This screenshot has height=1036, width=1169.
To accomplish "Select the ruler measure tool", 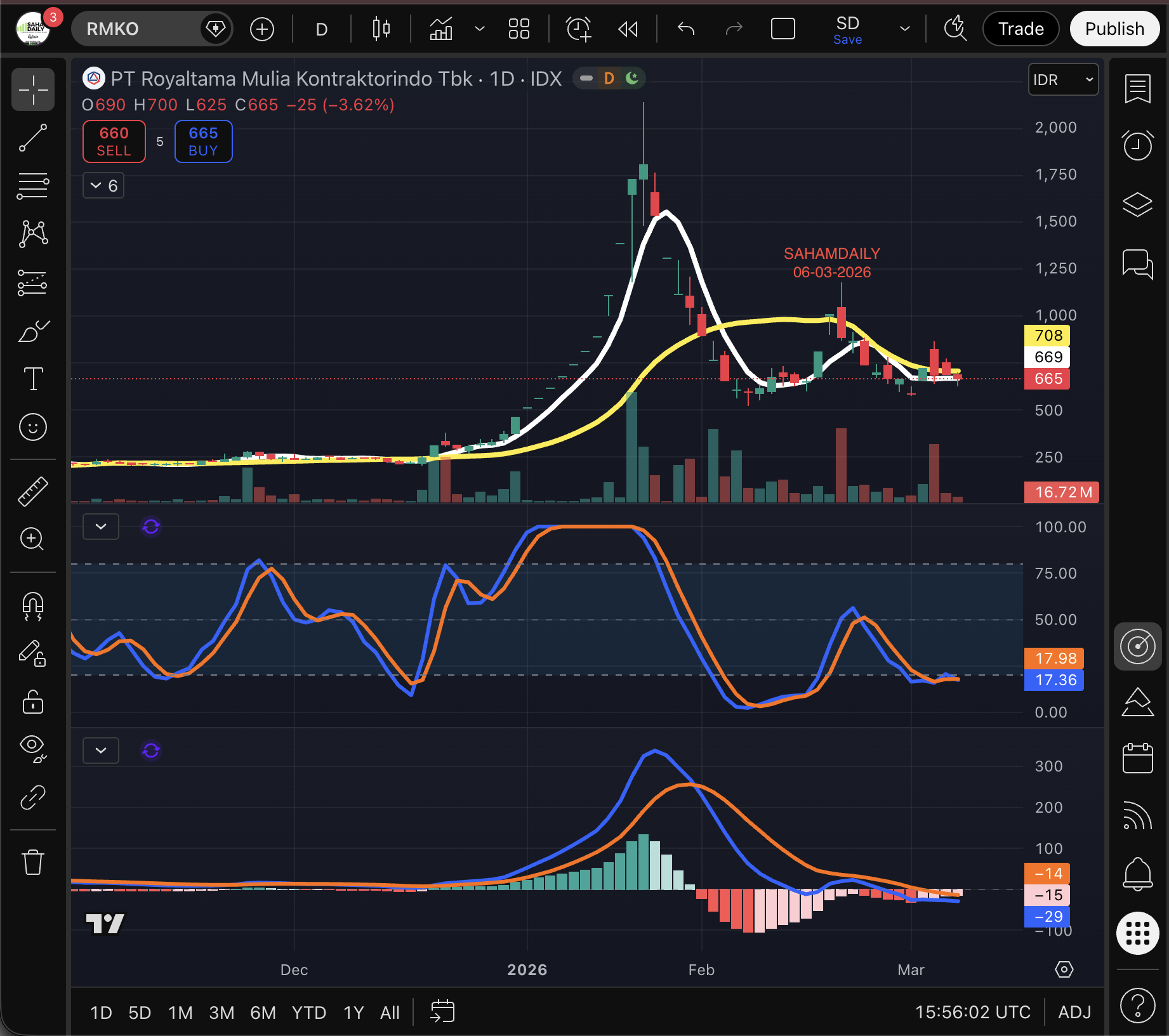I will (x=33, y=491).
